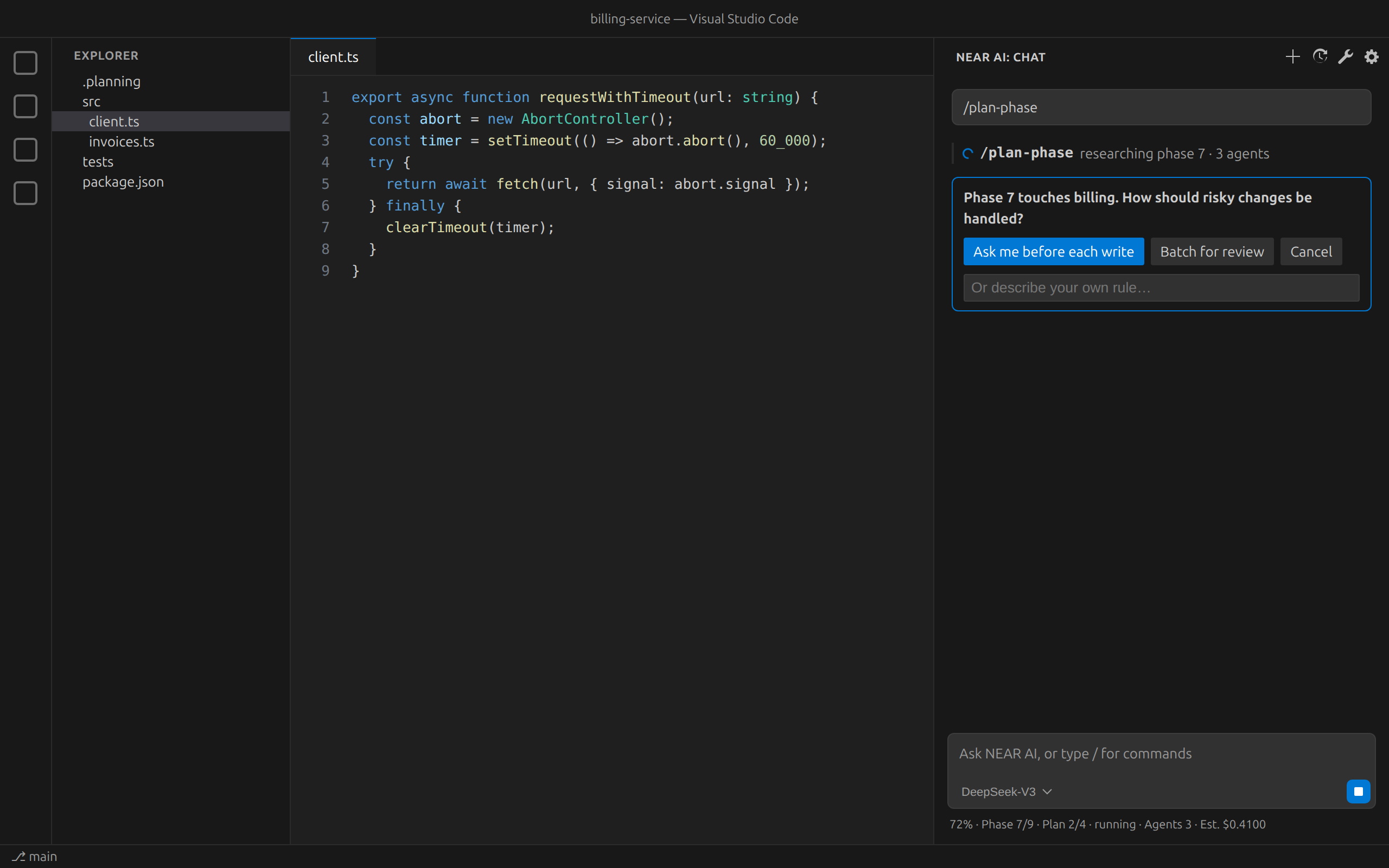
Task: Click the 'NEAR AI: CHAT' panel title
Action: 1001,57
